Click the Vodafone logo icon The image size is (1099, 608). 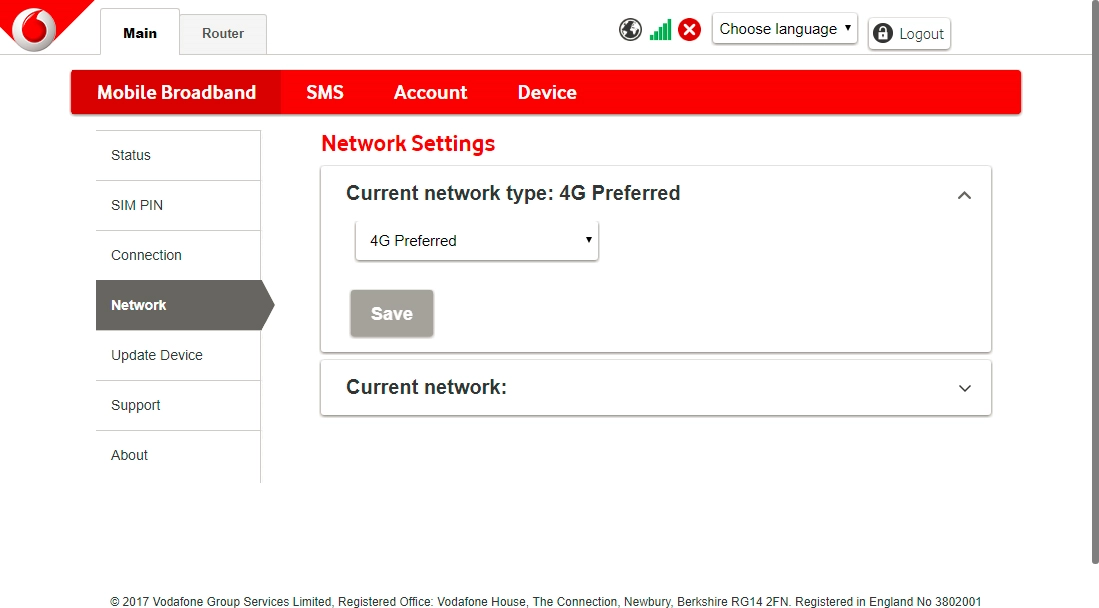click(35, 27)
